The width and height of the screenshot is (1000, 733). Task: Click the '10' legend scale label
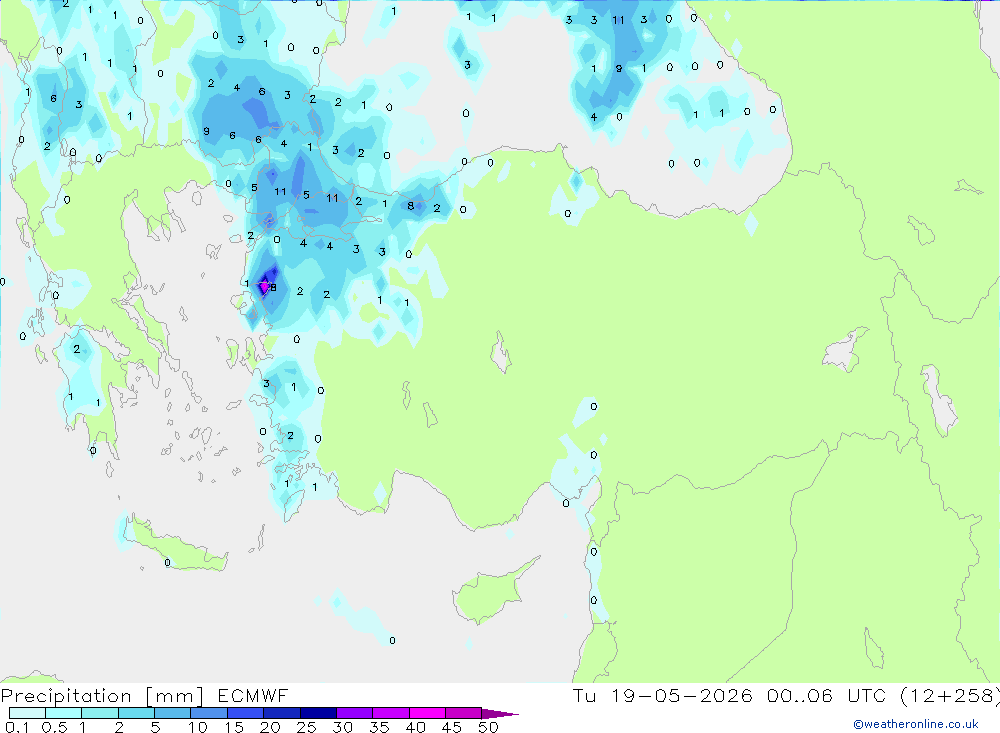(198, 727)
